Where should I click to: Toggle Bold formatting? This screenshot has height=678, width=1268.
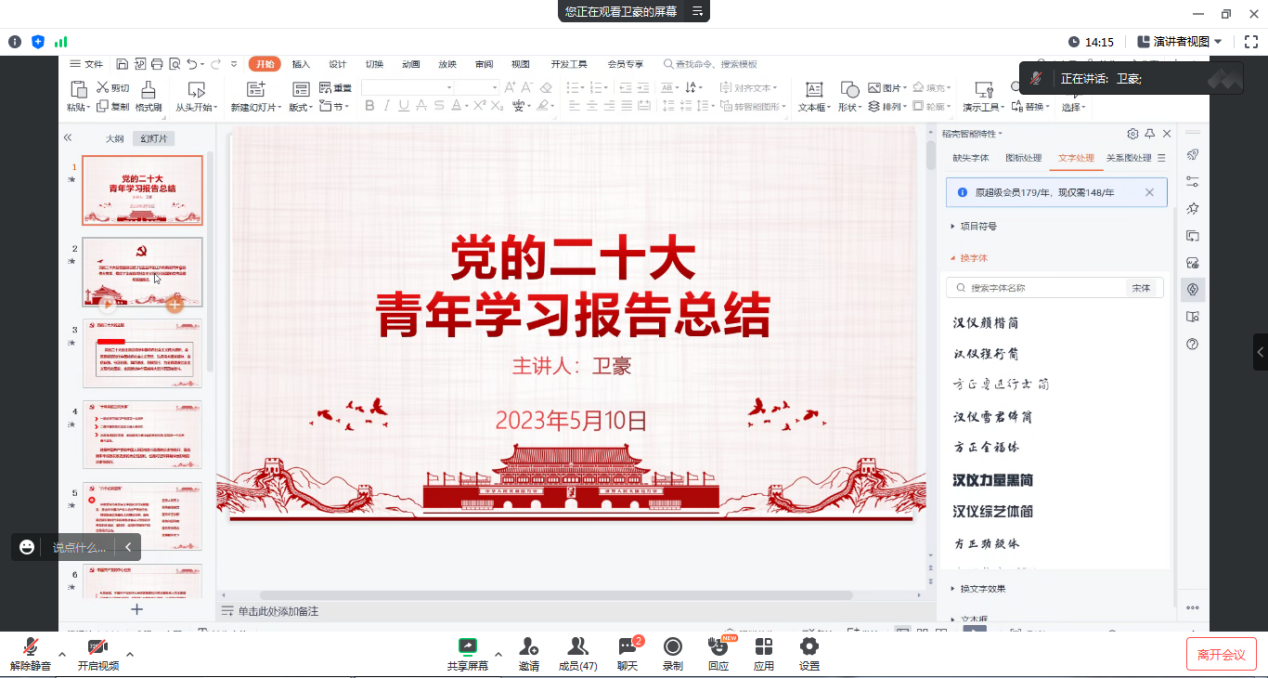[369, 106]
